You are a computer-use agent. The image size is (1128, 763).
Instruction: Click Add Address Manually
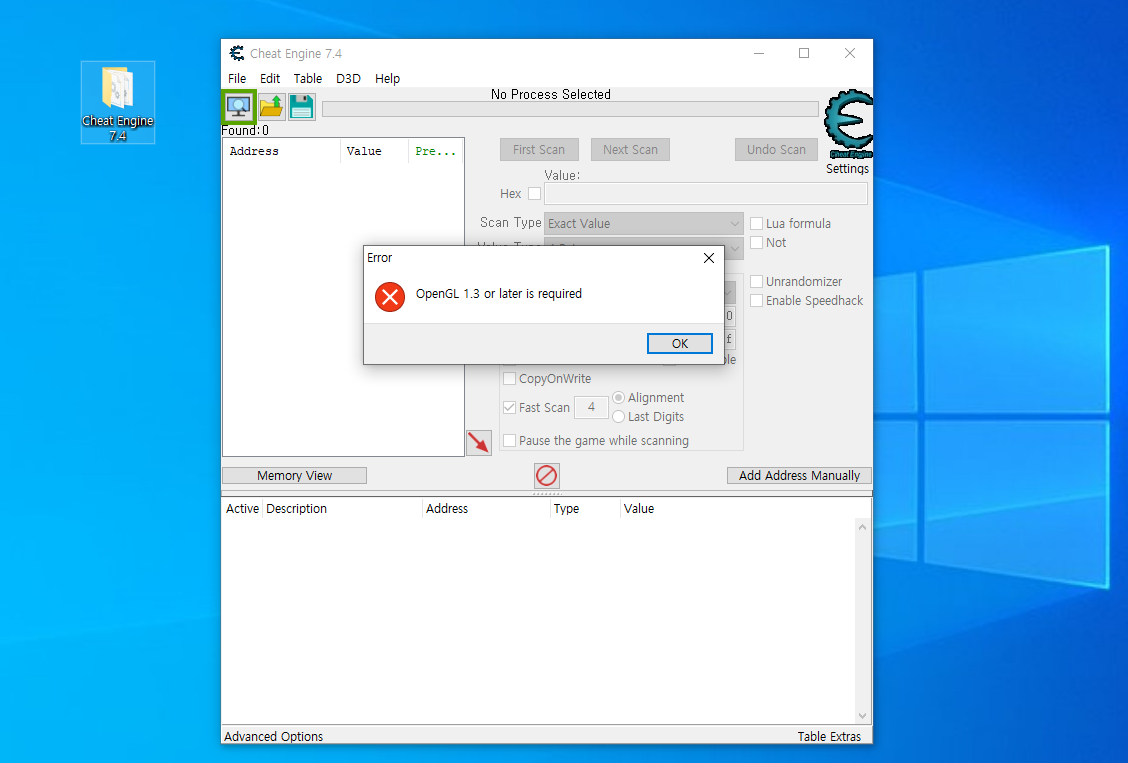coord(799,475)
